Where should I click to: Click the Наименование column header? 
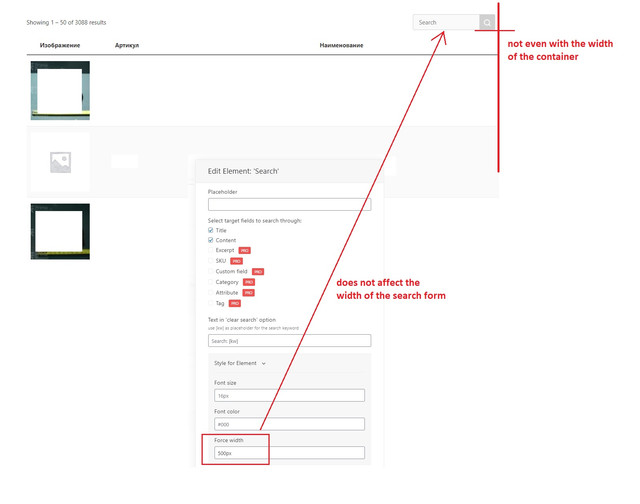(x=341, y=45)
